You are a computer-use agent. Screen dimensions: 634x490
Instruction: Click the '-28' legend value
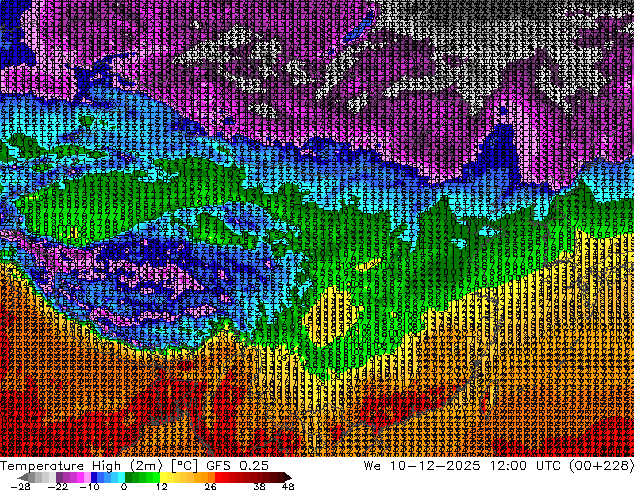20,486
